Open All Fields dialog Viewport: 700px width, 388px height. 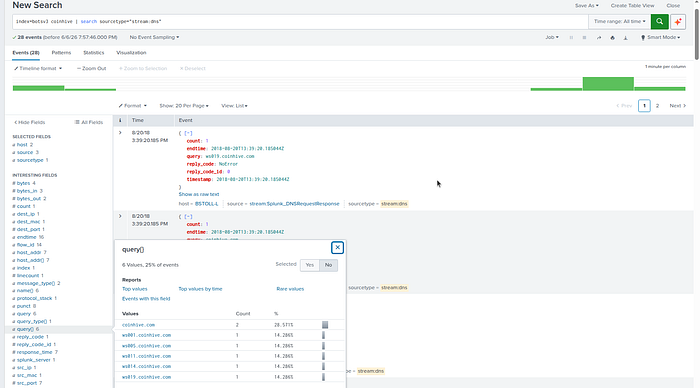tap(89, 122)
